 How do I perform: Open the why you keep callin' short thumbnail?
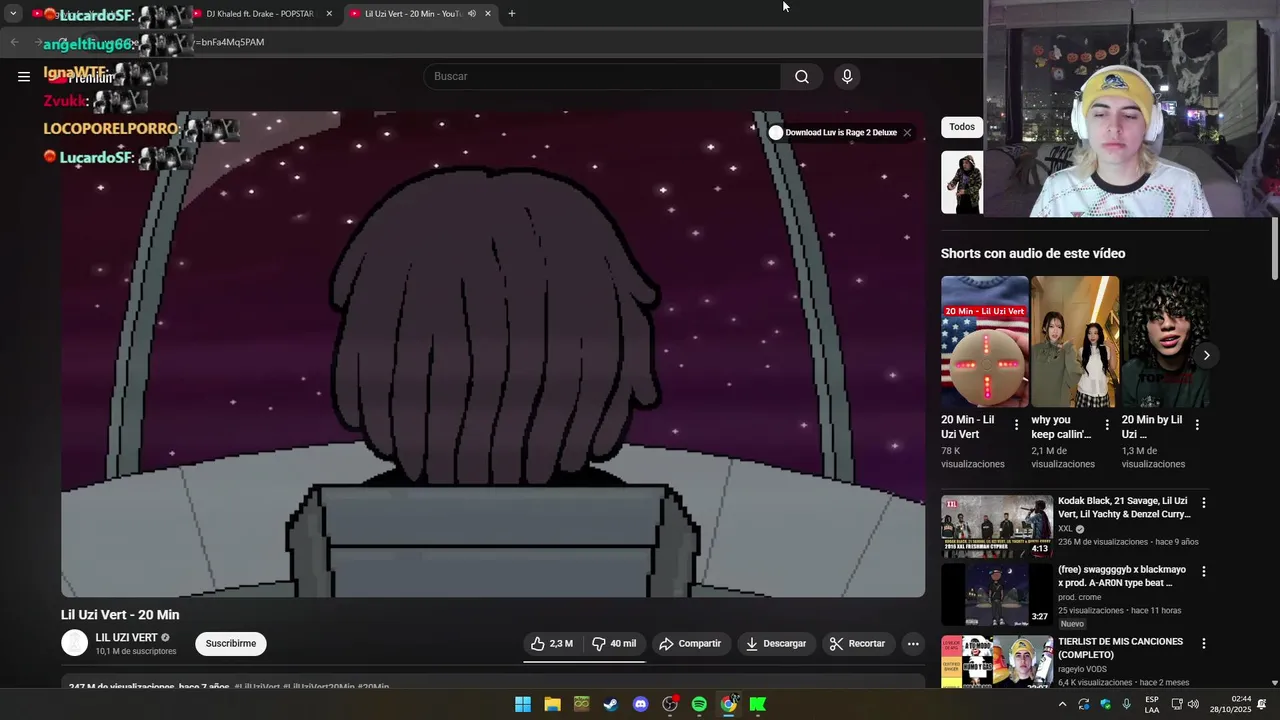[1075, 341]
